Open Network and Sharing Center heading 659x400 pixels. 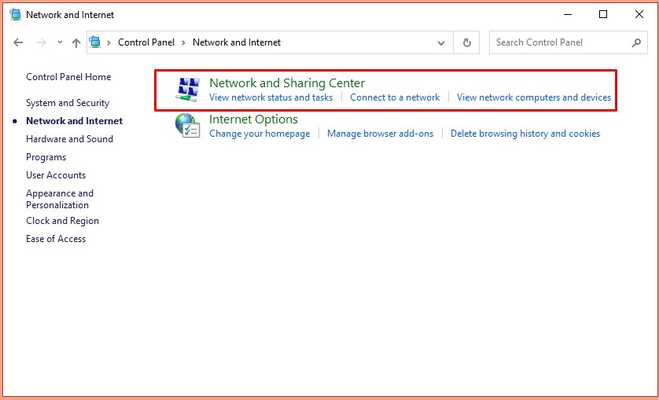(287, 83)
